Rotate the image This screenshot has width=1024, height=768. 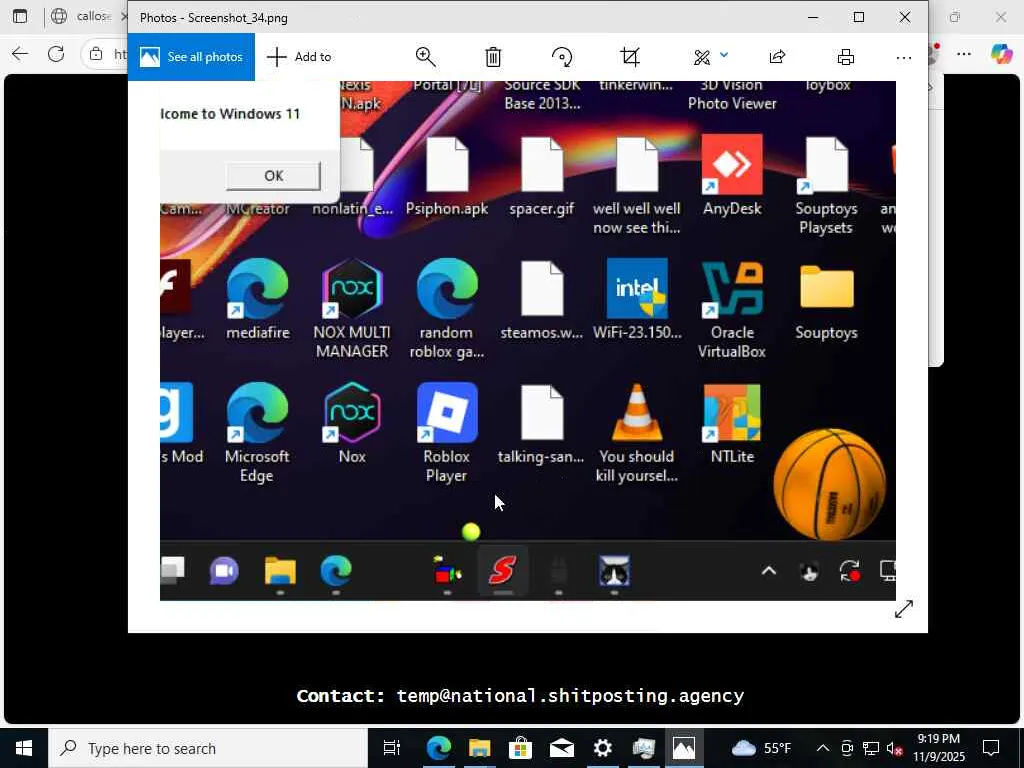[x=562, y=57]
